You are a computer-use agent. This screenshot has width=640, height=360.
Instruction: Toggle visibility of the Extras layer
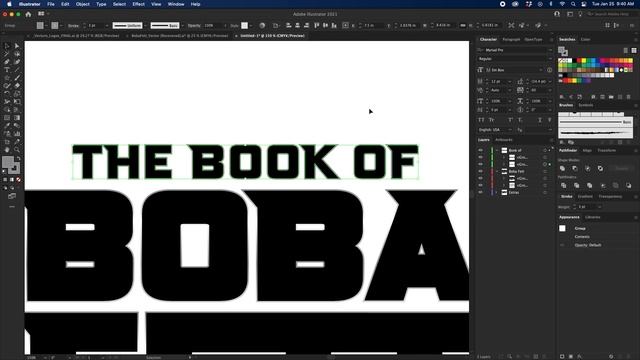tap(480, 192)
